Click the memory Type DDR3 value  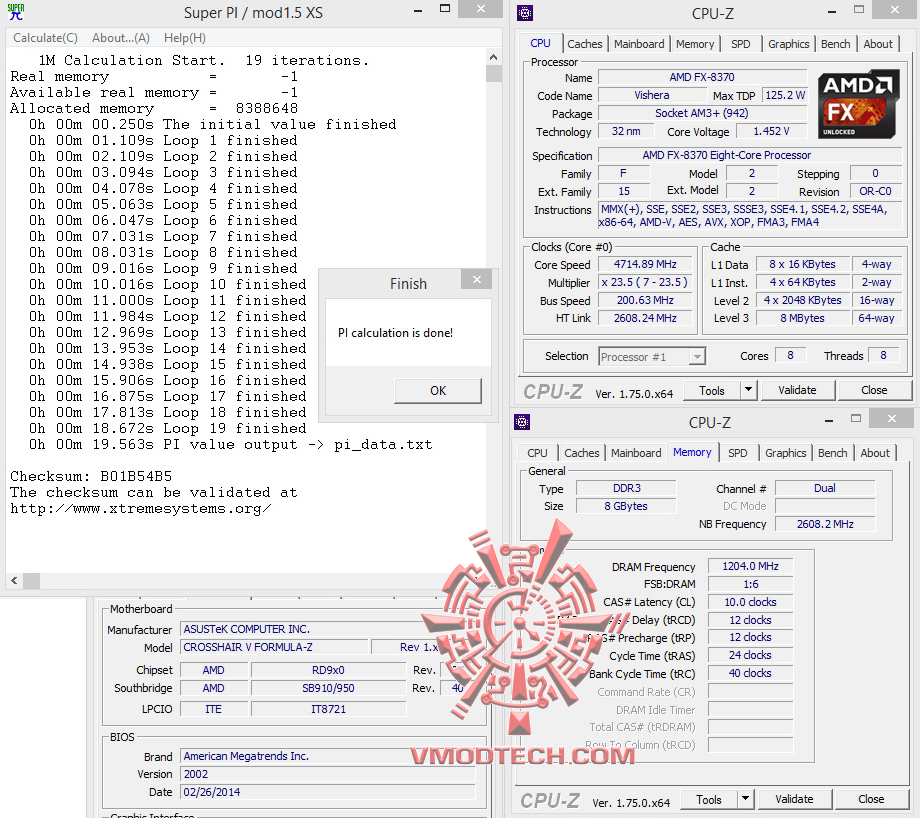[626, 488]
